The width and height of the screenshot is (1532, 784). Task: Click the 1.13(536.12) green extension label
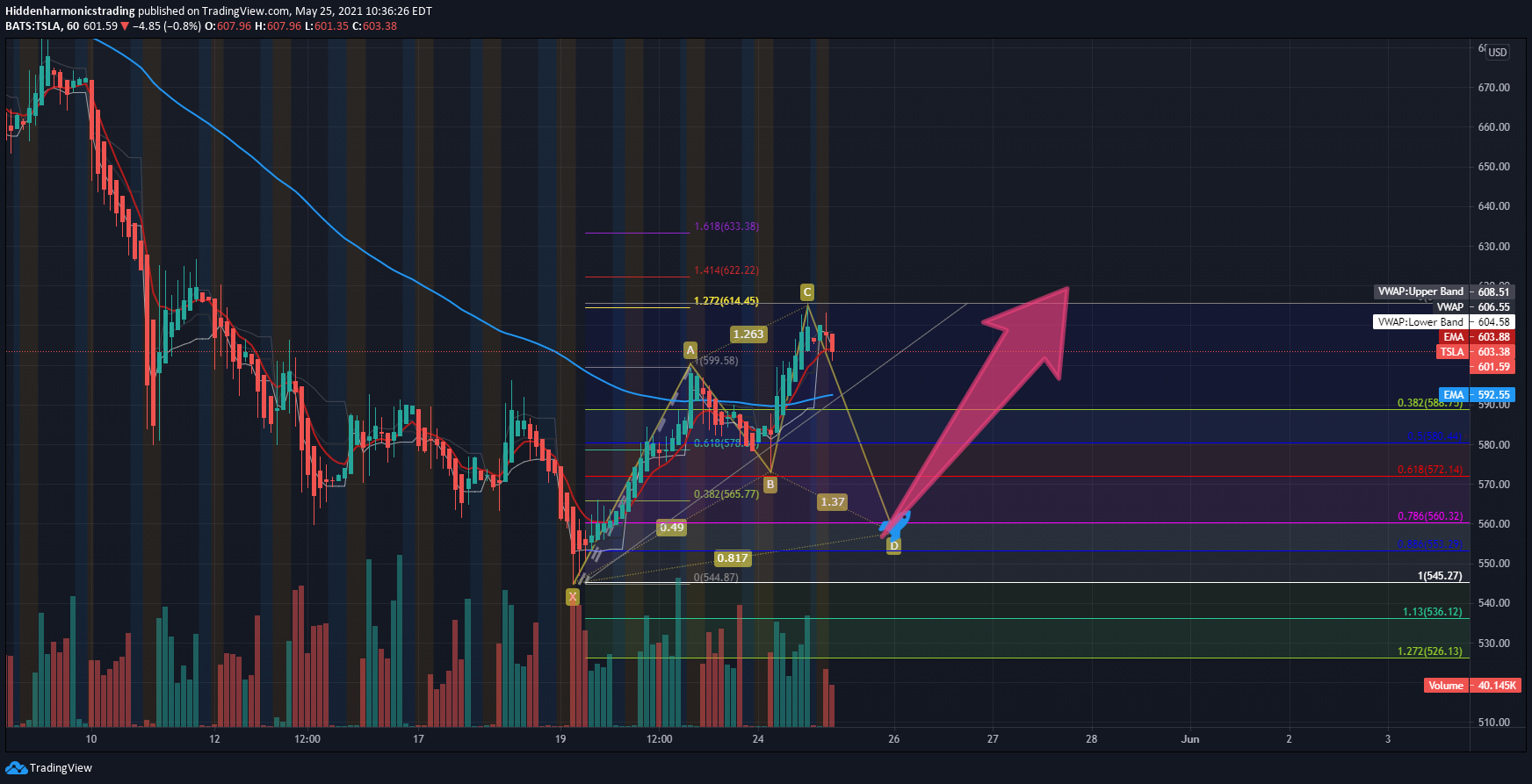[x=1433, y=612]
